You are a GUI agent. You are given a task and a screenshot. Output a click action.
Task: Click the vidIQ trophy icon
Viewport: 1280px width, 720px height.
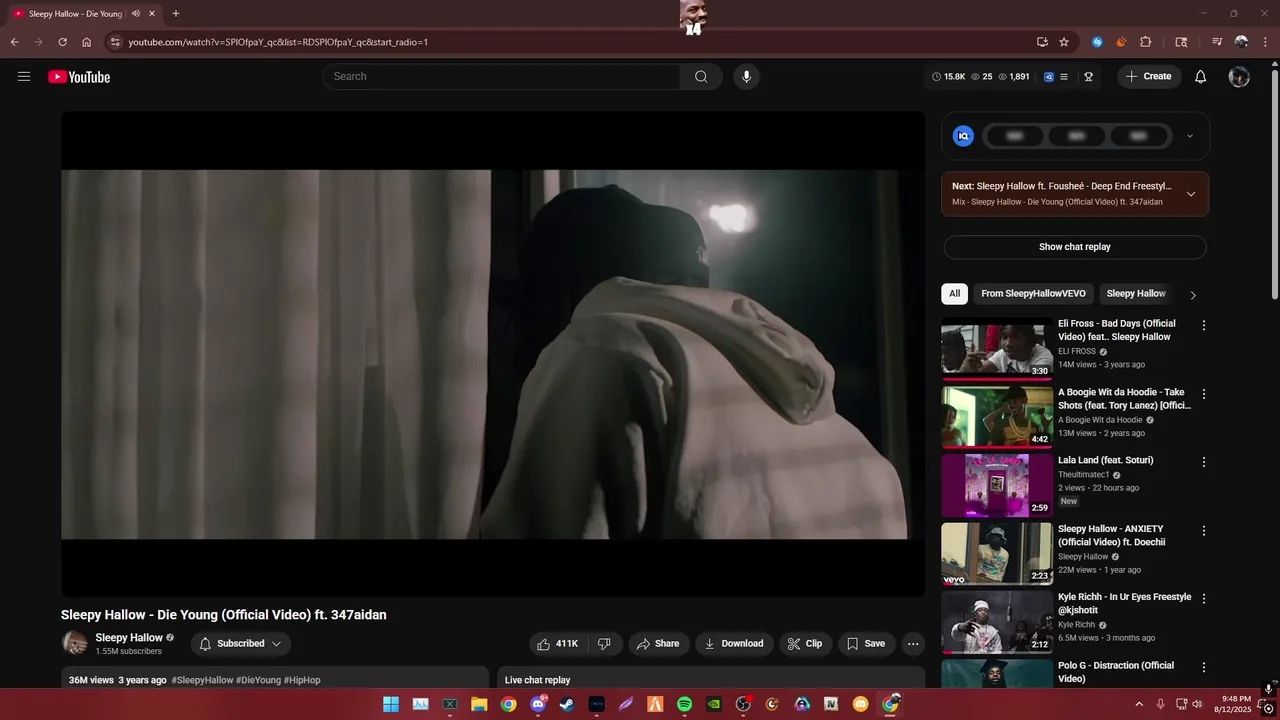pos(1088,77)
